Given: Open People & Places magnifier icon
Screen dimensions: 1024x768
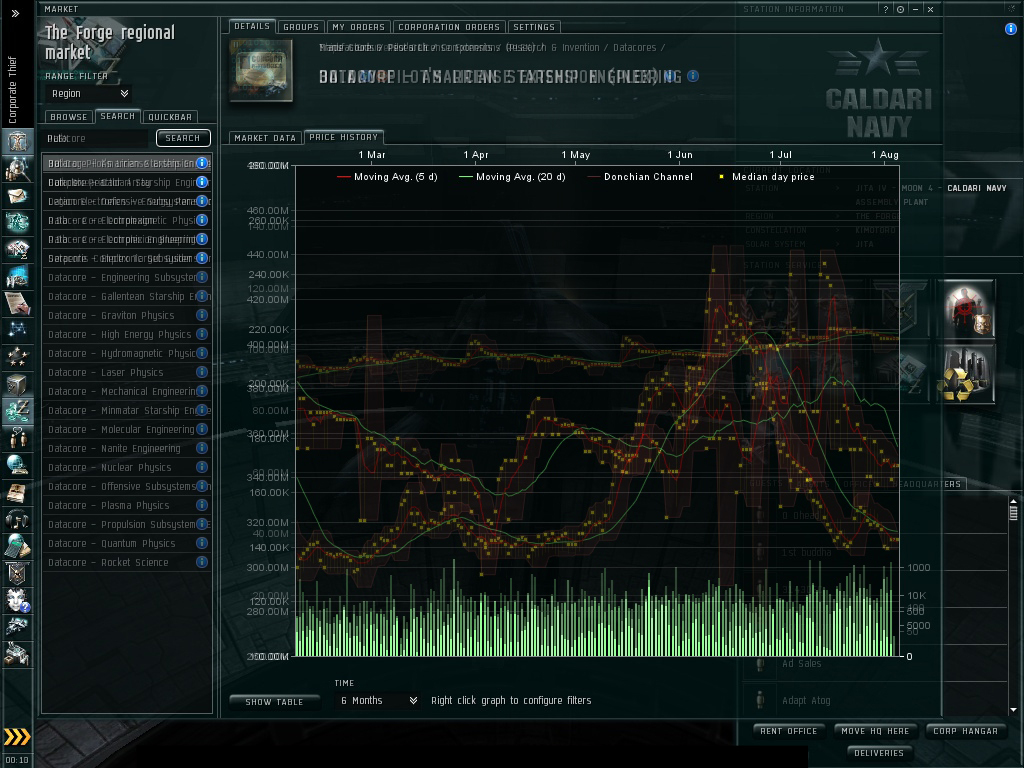Looking at the screenshot, I should coord(17,168).
